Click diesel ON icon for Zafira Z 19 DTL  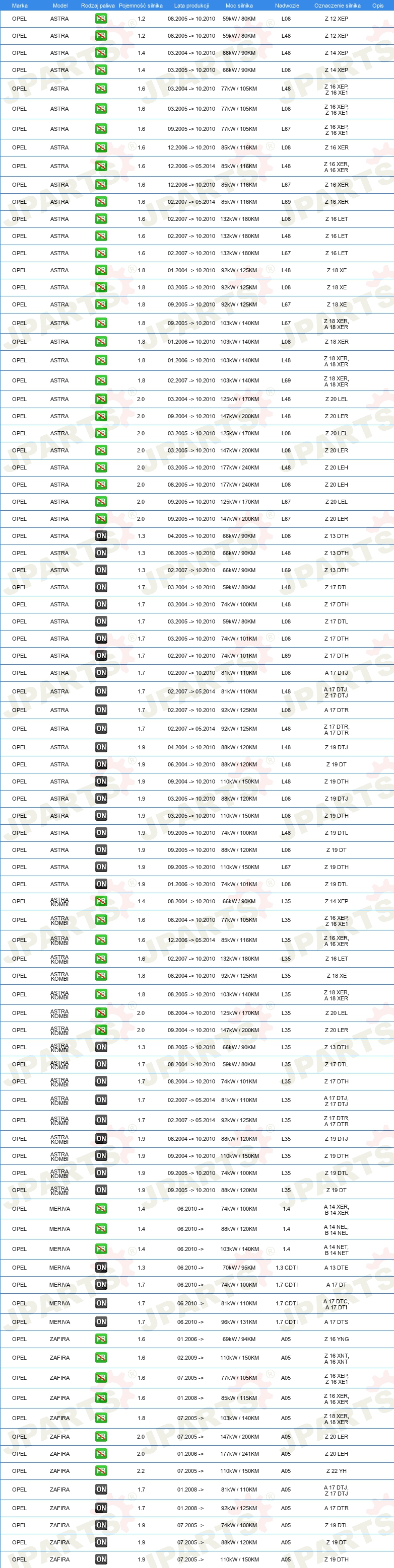[101, 1525]
